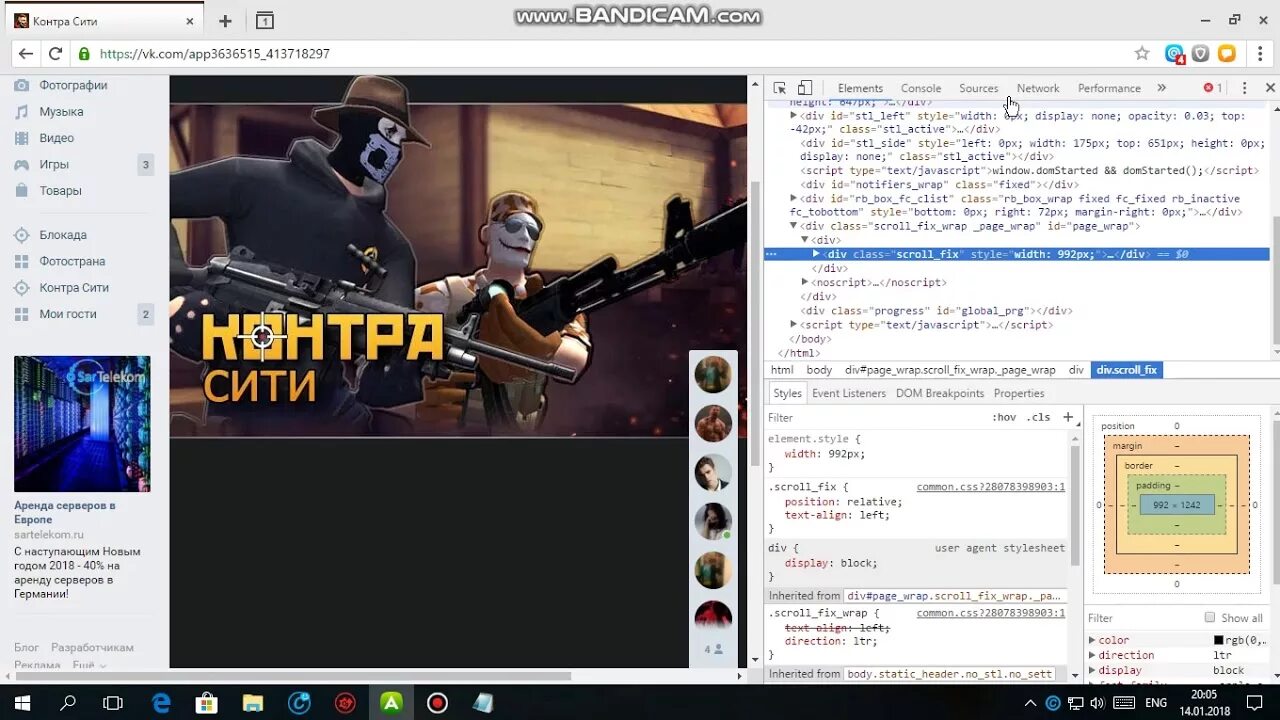Expand the noscript node
The image size is (1280, 720).
[x=805, y=282]
